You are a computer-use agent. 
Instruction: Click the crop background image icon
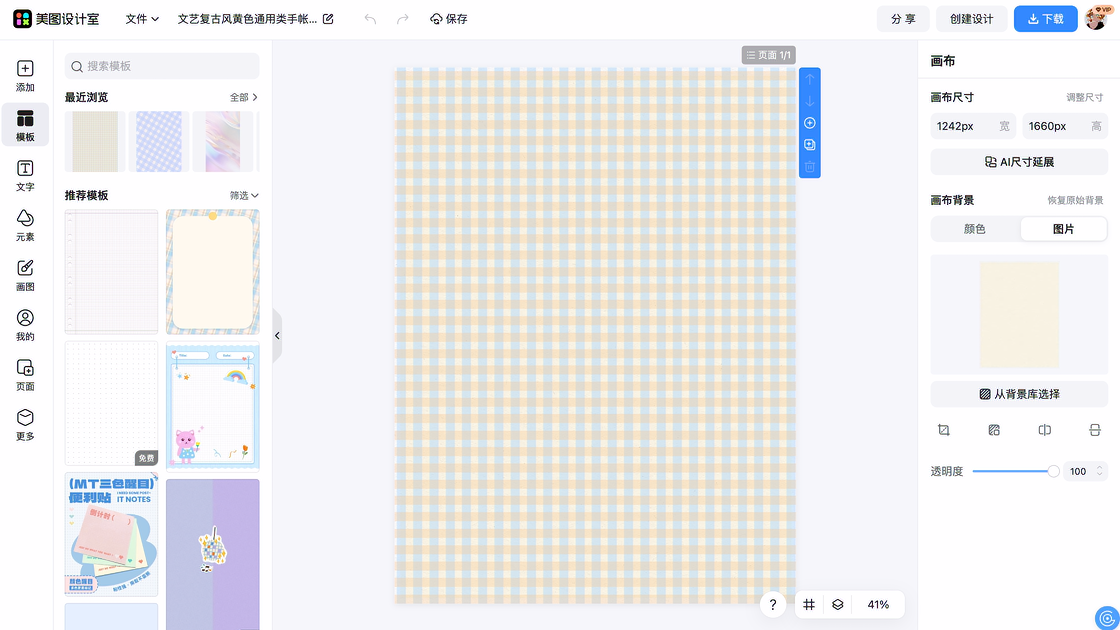click(x=943, y=430)
